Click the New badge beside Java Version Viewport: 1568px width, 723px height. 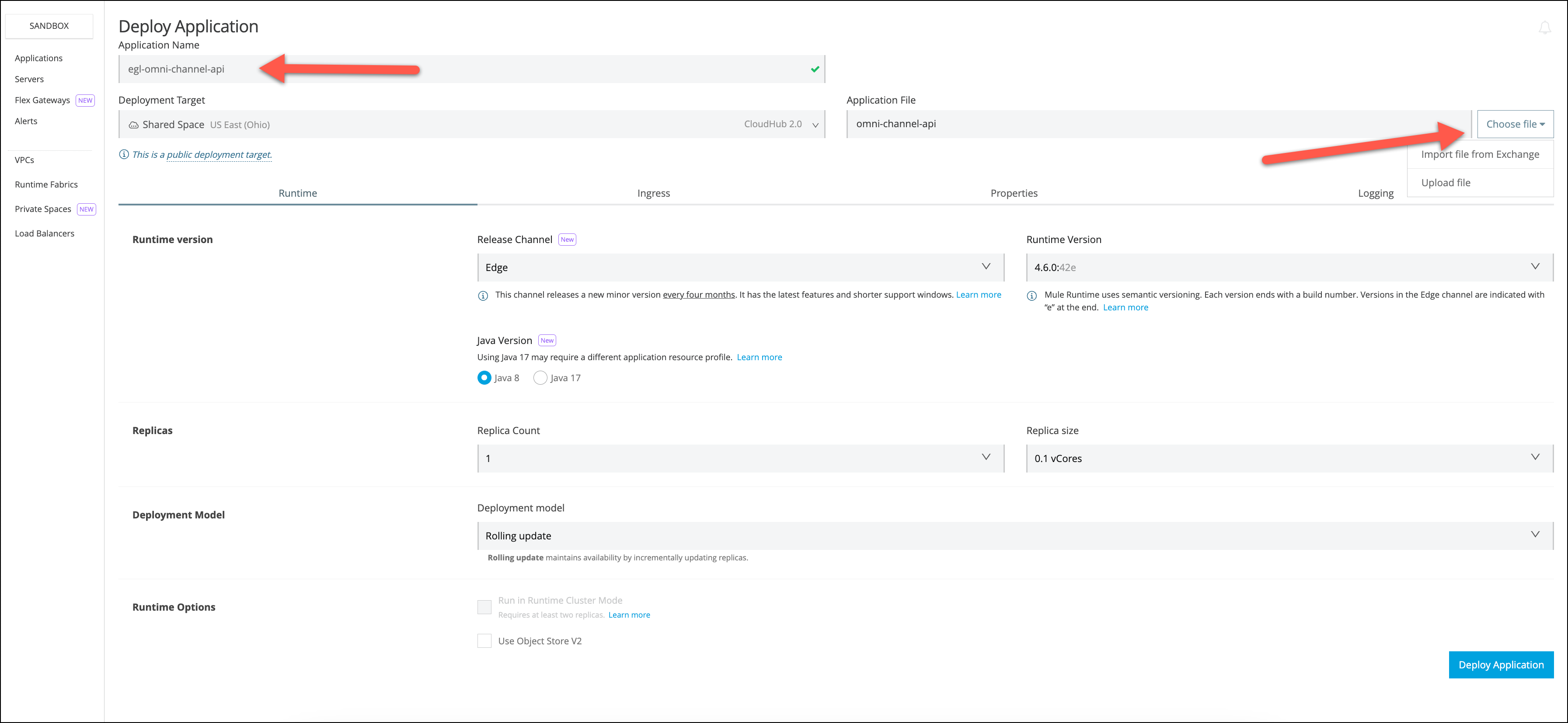547,341
